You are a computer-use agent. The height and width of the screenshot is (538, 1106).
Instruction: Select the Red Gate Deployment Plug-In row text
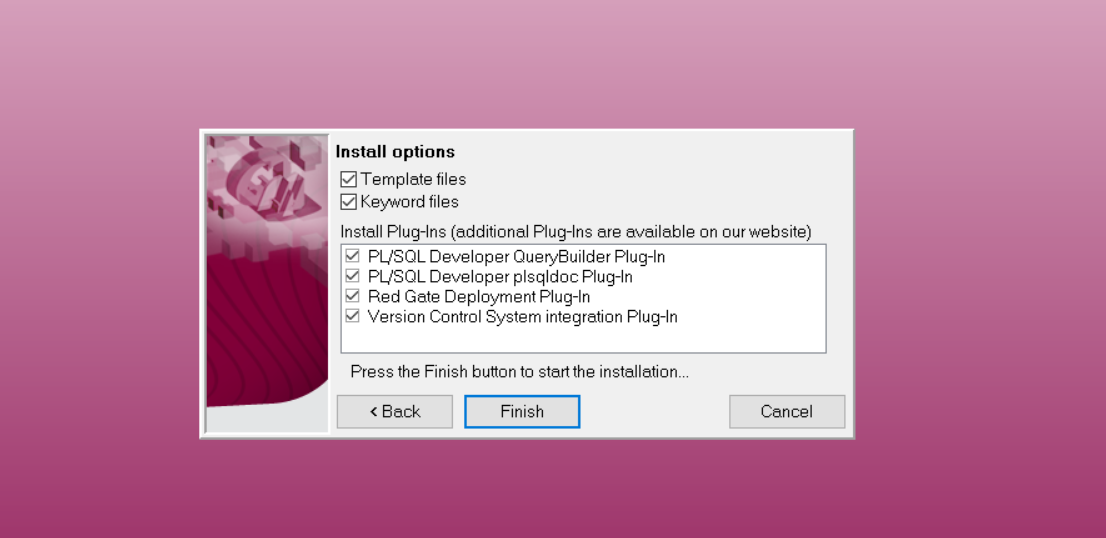(x=479, y=296)
